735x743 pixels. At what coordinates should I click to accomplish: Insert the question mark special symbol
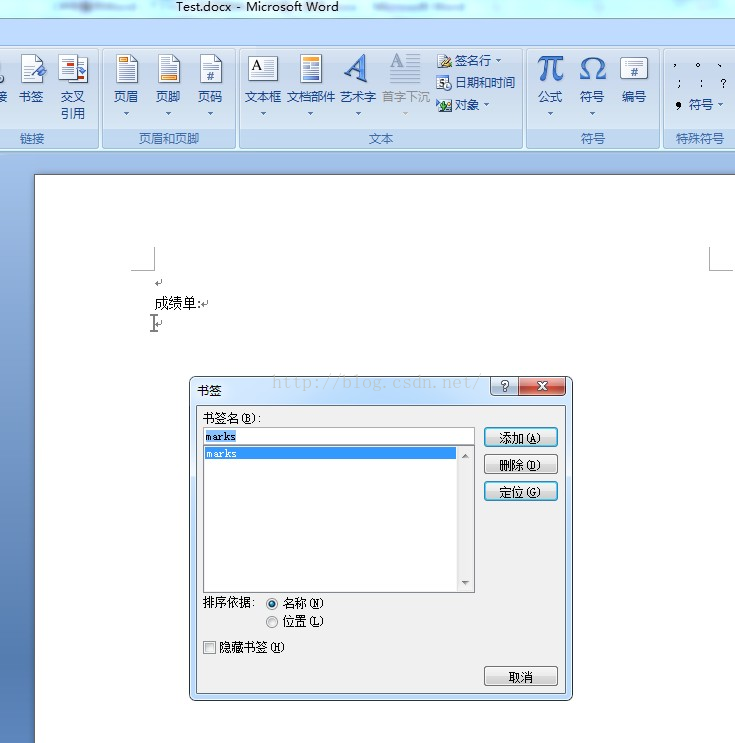[723, 83]
